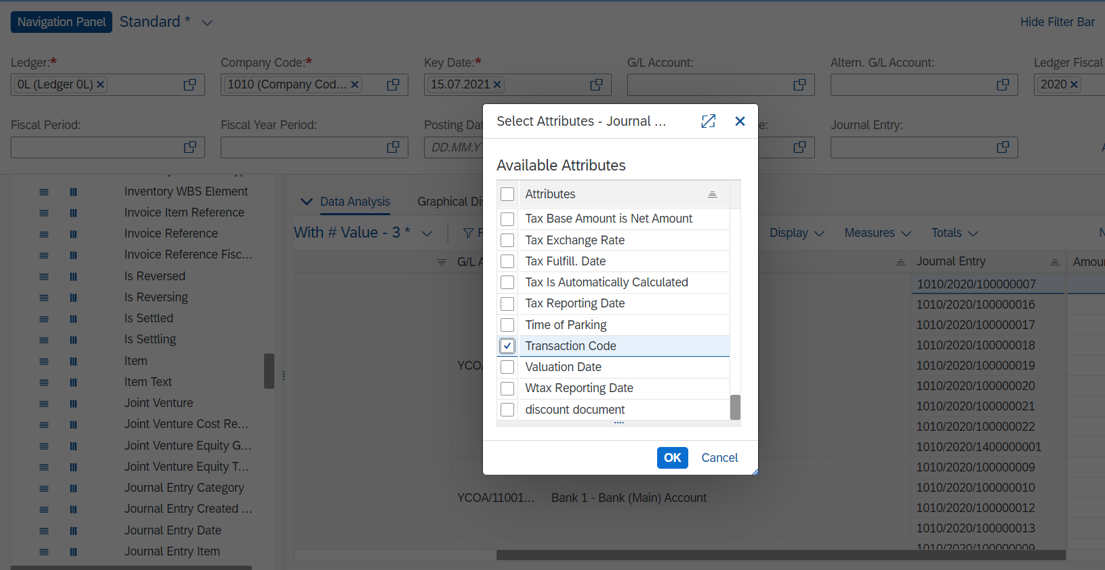Open Standard variant dropdown

207,23
